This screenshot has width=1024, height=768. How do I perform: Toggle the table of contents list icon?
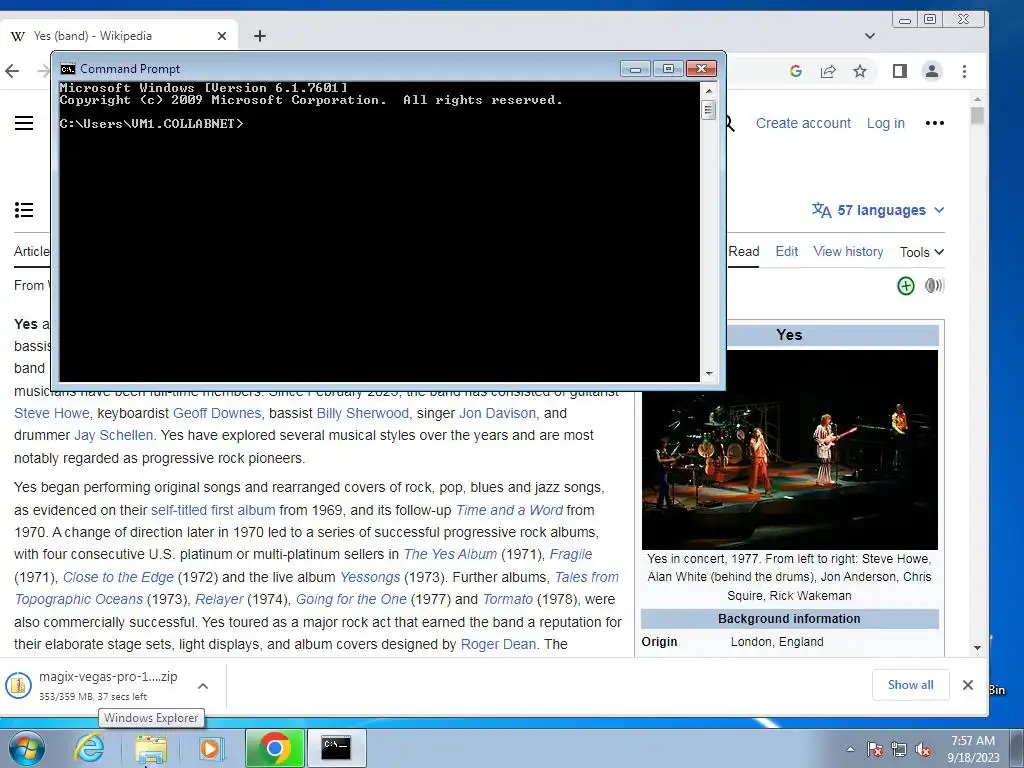pos(24,210)
